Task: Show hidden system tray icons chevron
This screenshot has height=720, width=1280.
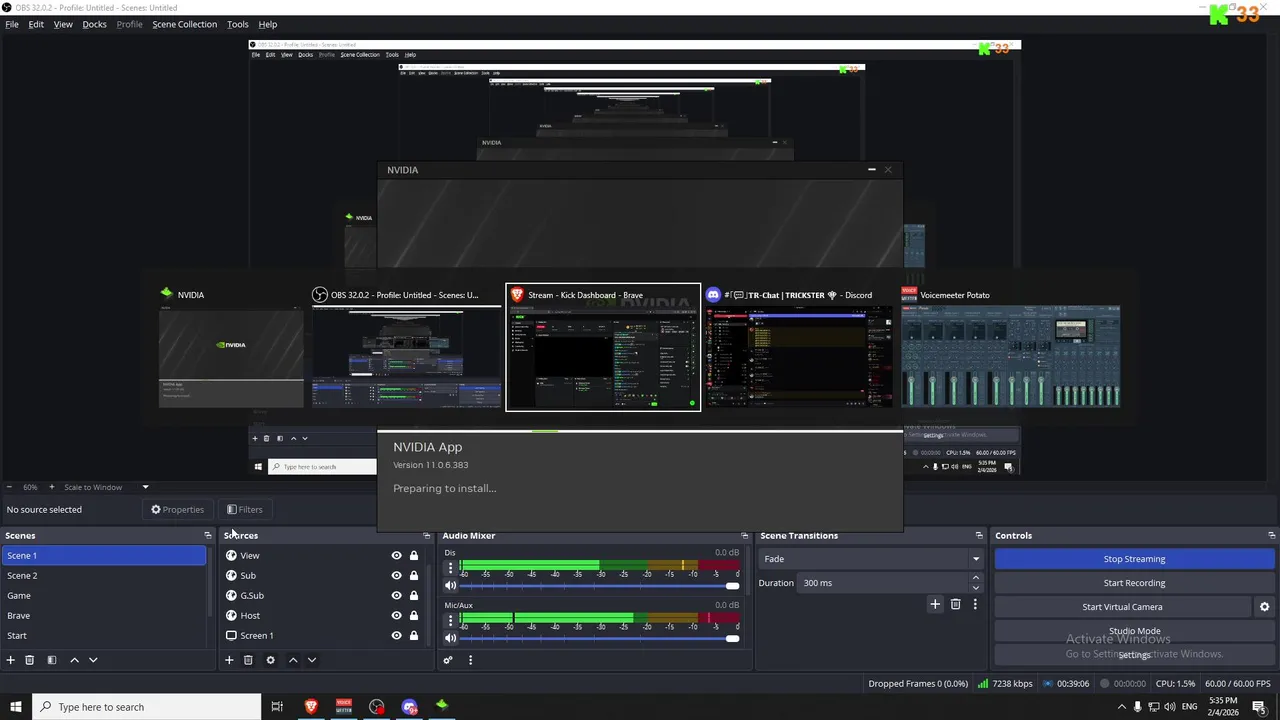Action: pyautogui.click(x=1121, y=707)
